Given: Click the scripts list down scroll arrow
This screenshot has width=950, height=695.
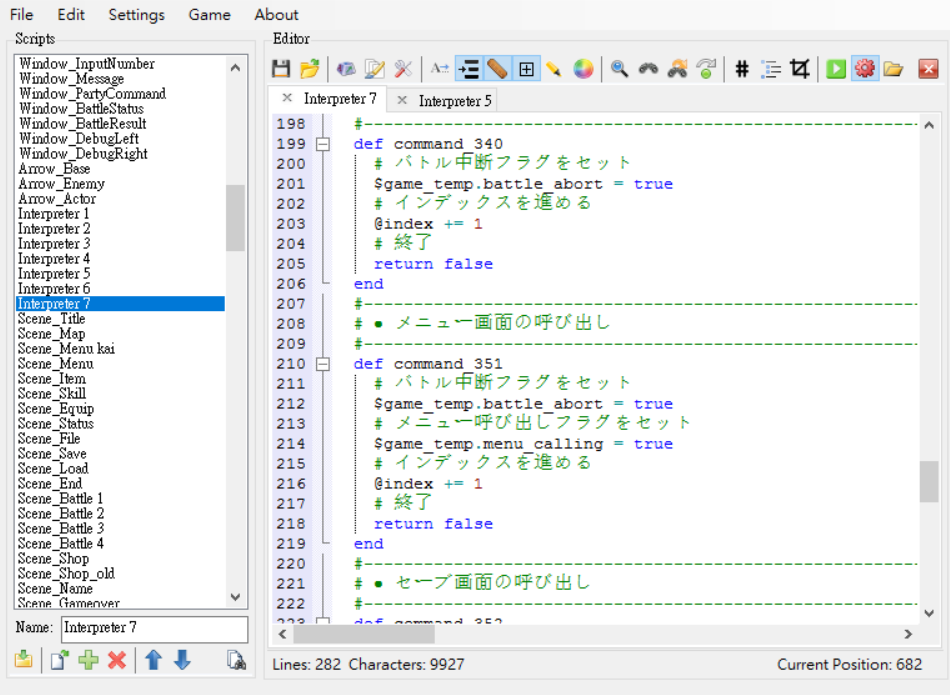Looking at the screenshot, I should 236,597.
